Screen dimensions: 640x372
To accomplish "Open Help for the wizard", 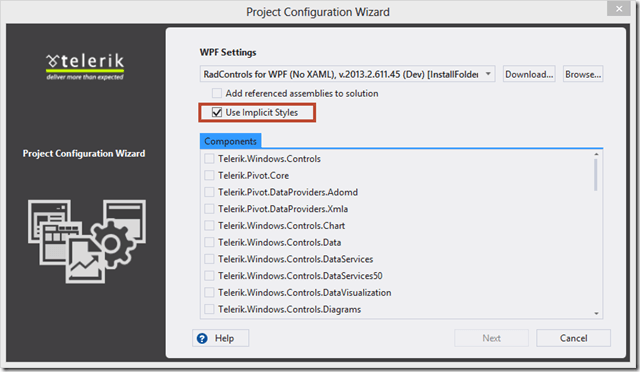I will (220, 338).
